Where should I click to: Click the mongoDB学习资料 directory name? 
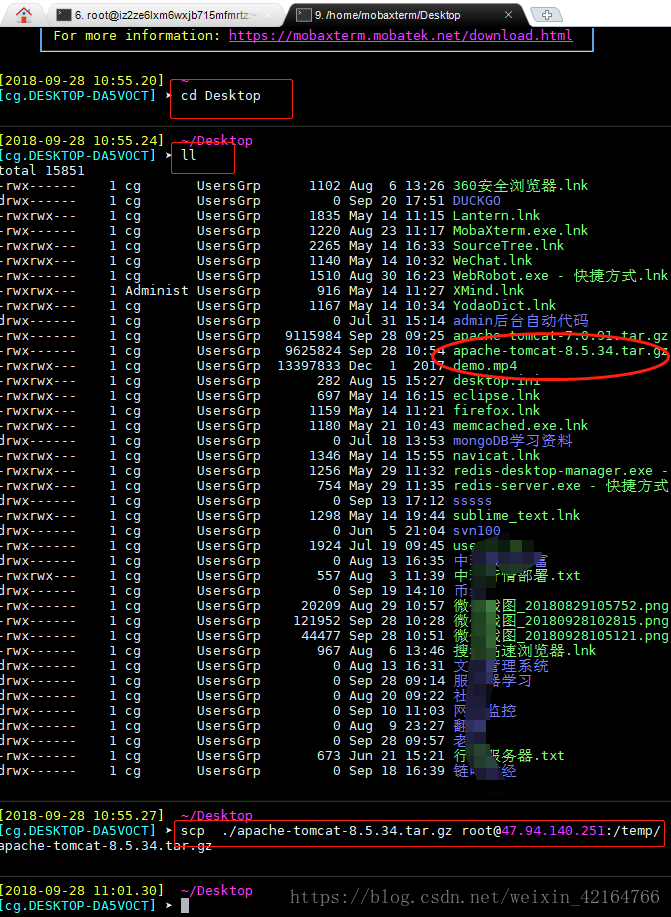[512, 440]
